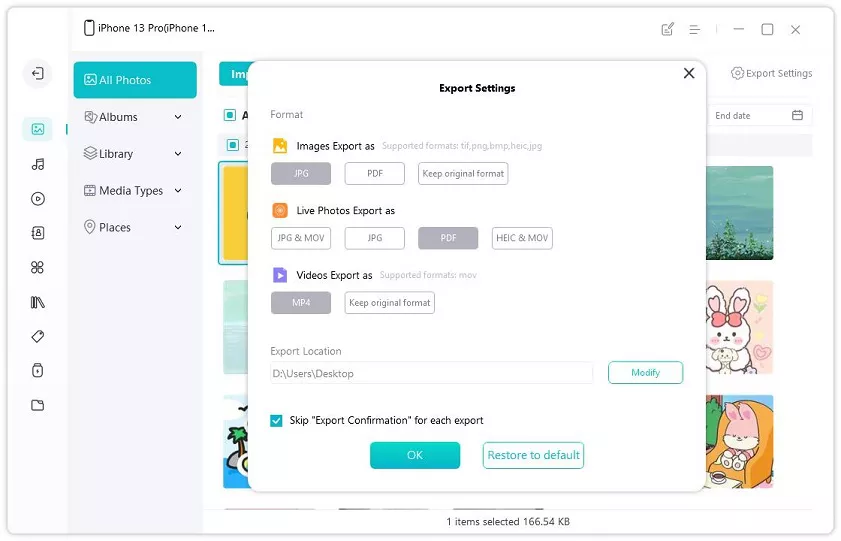The image size is (841, 541).
Task: Select HEIC & MOV for Live Photos
Action: tap(522, 238)
